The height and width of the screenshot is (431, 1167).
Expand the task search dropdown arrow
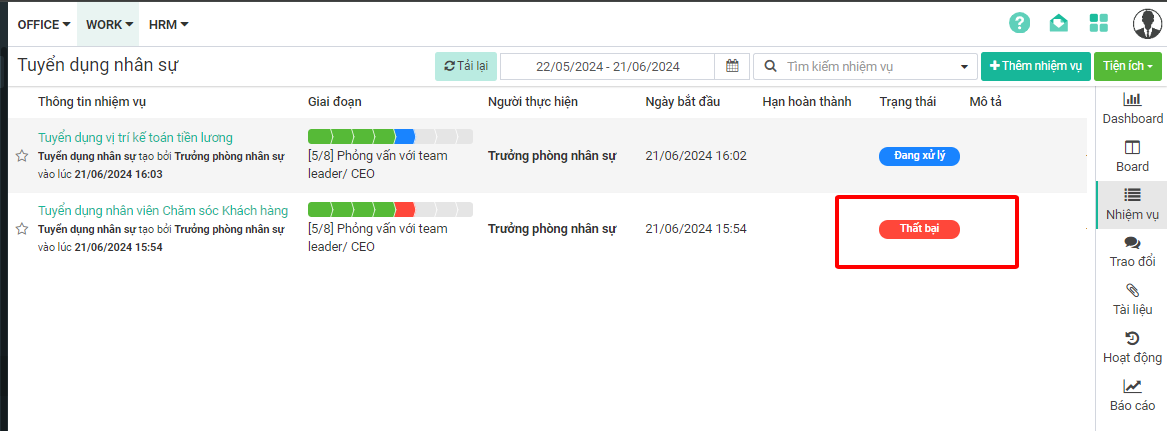click(x=964, y=67)
